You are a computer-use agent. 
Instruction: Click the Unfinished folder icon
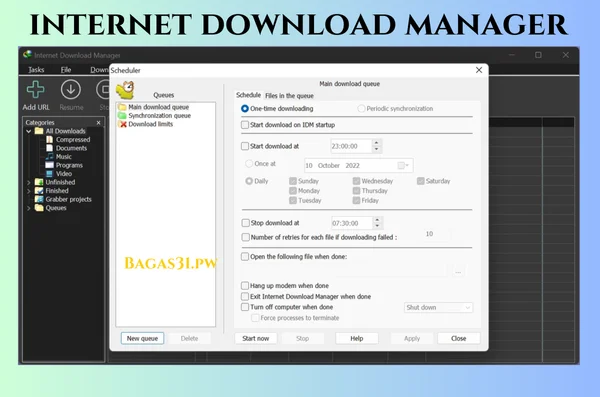click(39, 182)
